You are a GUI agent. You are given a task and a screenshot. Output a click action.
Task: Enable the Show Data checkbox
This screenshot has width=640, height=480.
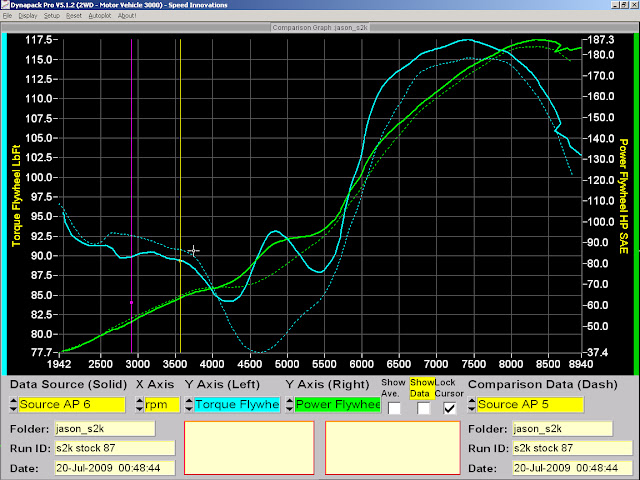tap(423, 408)
